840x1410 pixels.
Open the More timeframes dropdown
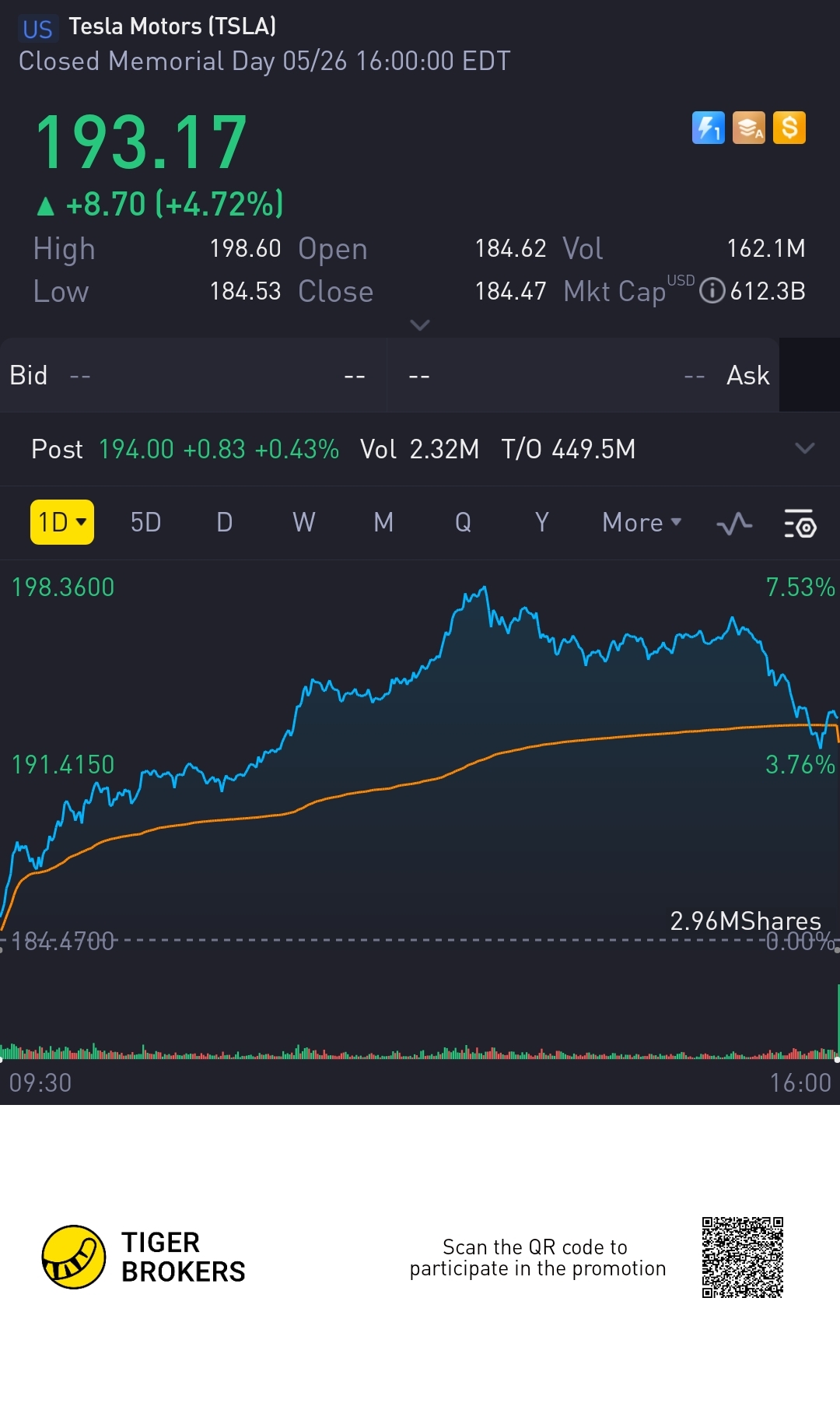[x=642, y=522]
